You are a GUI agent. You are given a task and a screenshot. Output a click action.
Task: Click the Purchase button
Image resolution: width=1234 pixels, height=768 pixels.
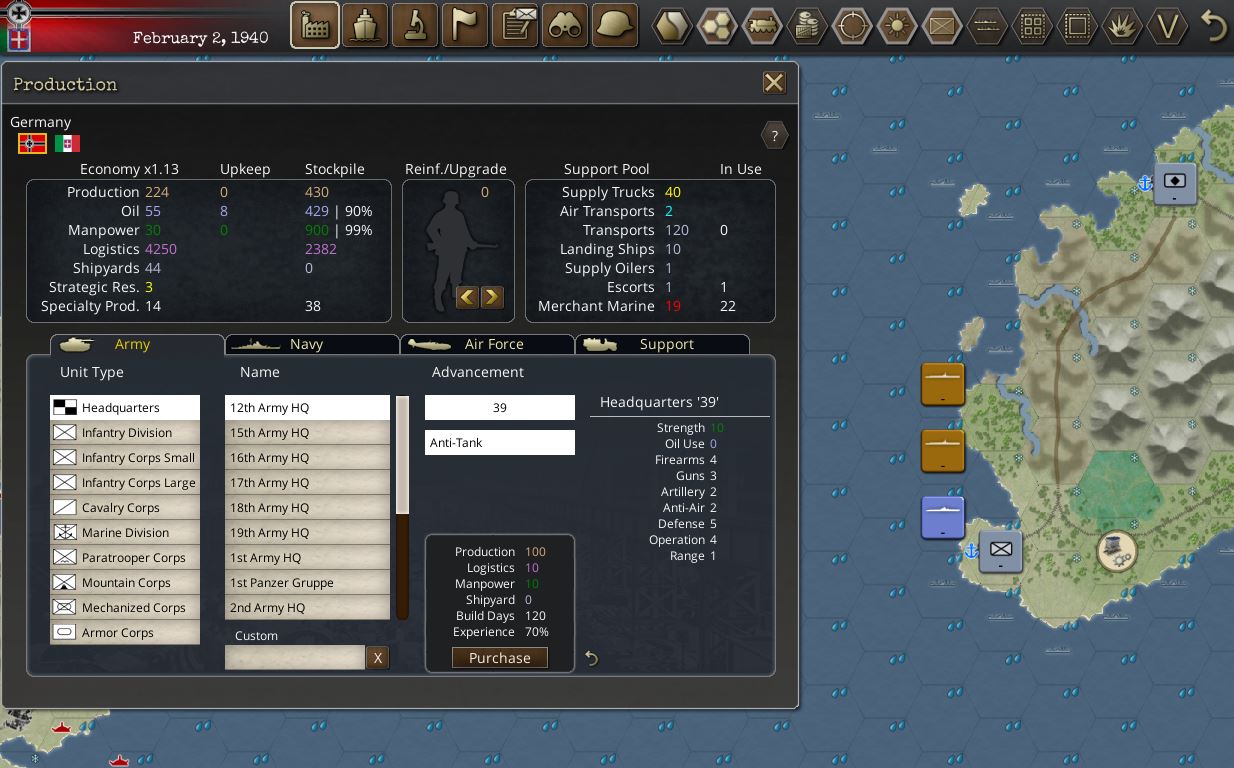pyautogui.click(x=500, y=658)
